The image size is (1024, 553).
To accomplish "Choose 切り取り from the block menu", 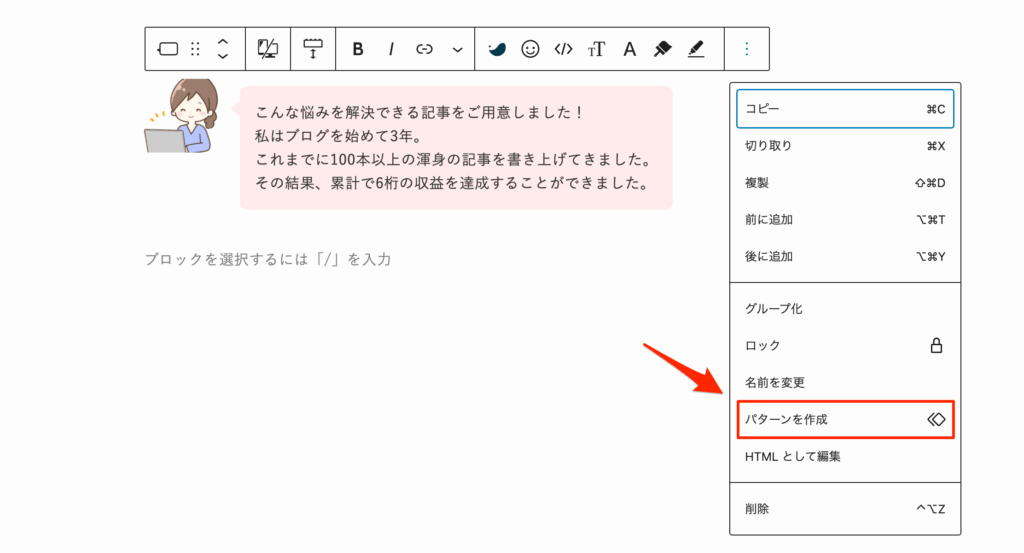I will click(x=845, y=146).
